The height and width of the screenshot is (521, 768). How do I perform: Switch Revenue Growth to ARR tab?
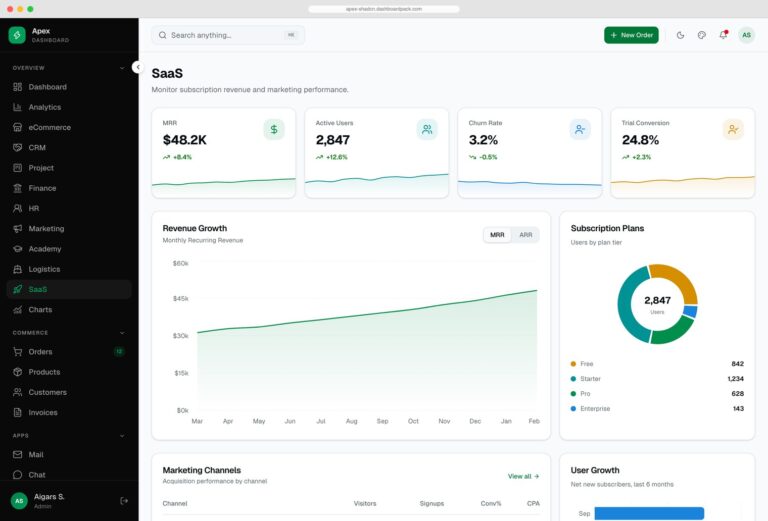tap(526, 235)
